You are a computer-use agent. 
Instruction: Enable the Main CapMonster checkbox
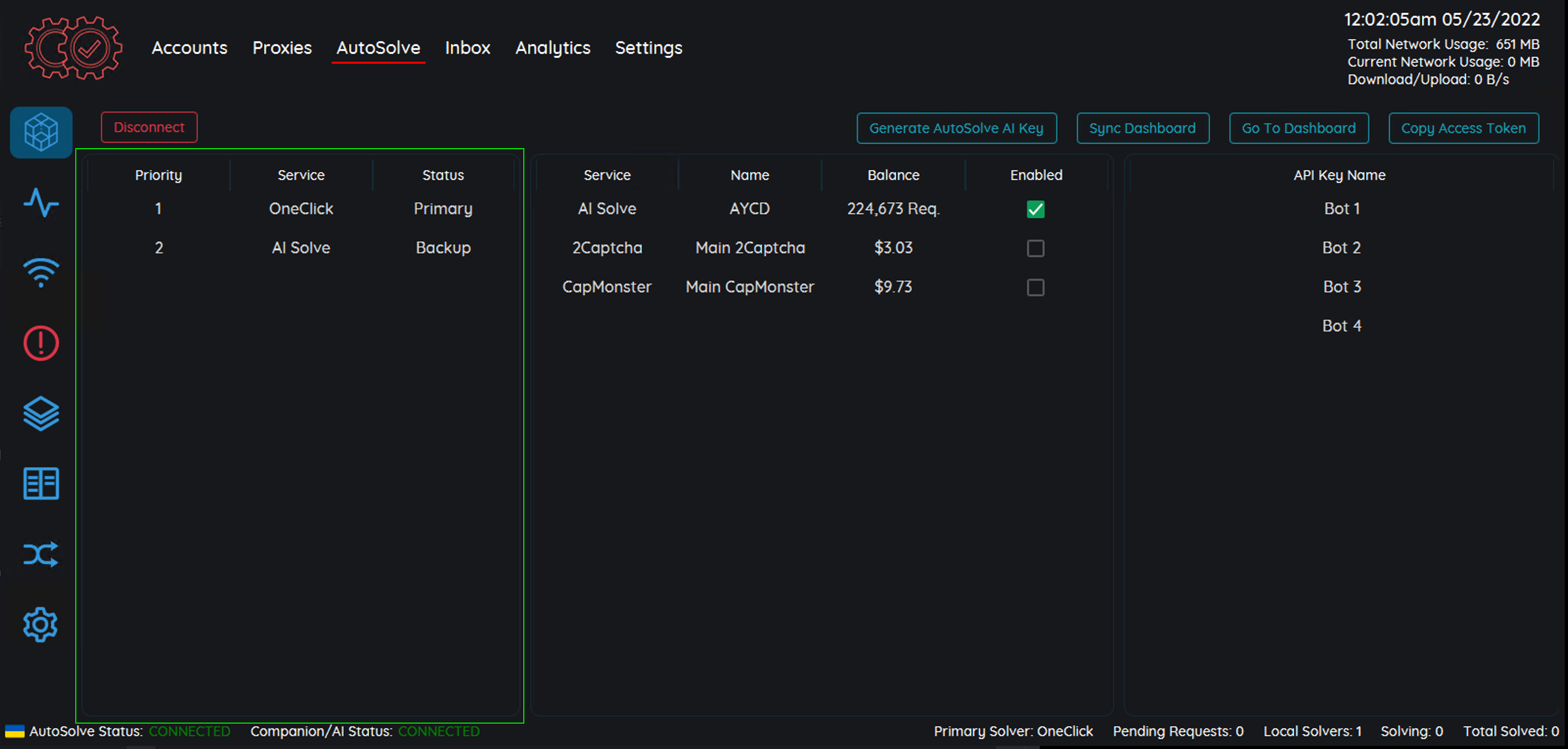point(1035,287)
